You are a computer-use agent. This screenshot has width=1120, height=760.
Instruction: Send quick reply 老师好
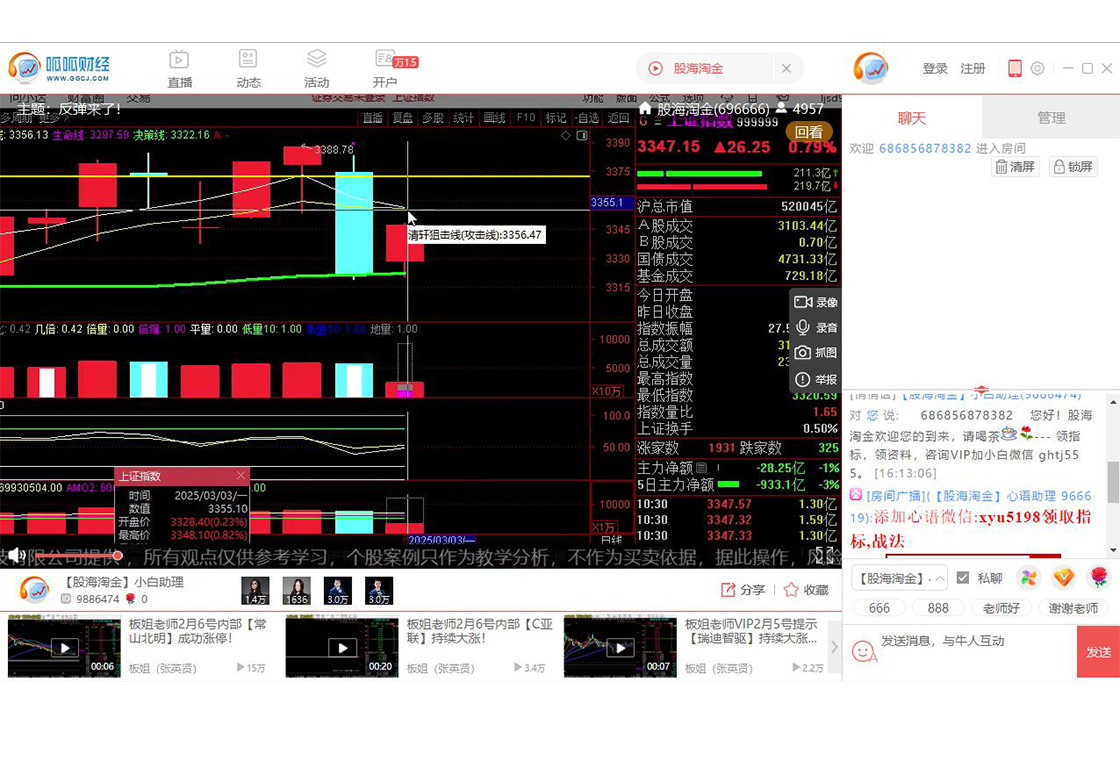click(x=1001, y=608)
